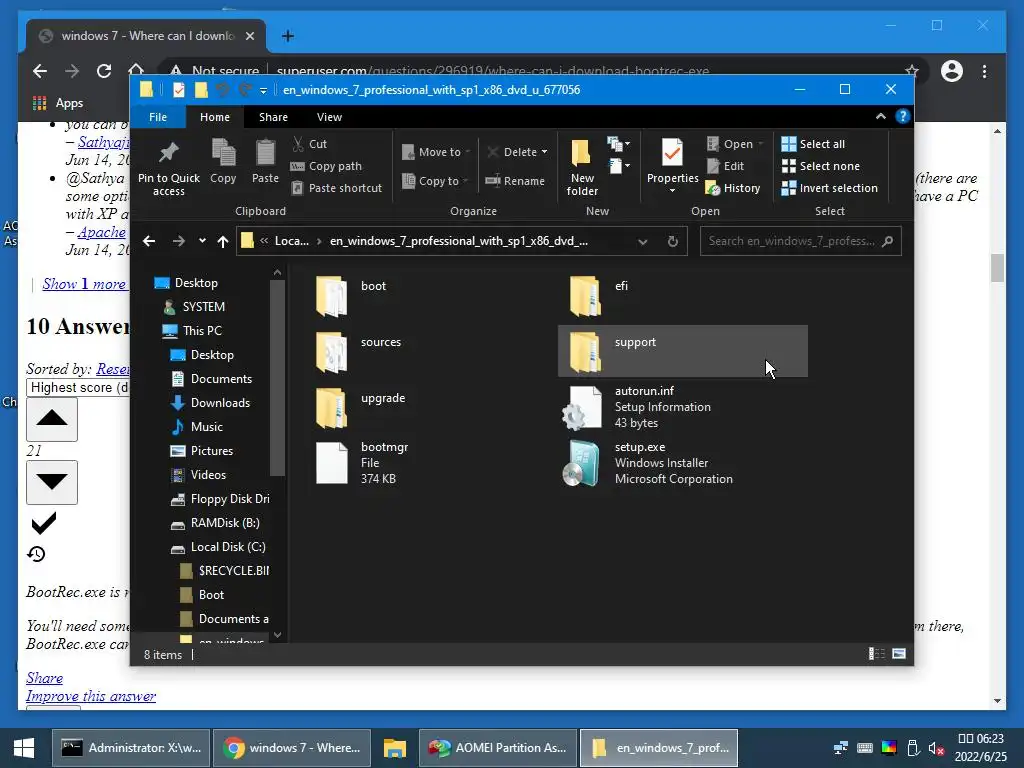The height and width of the screenshot is (768, 1024).
Task: Select the boot folder
Action: click(x=431, y=295)
